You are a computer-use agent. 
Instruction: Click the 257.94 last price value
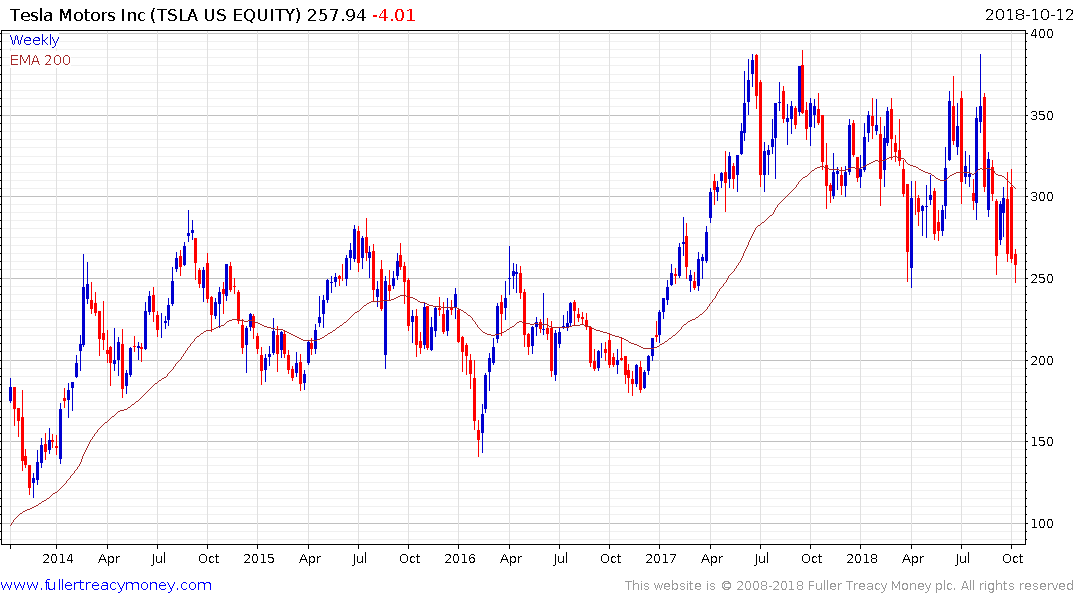click(336, 15)
